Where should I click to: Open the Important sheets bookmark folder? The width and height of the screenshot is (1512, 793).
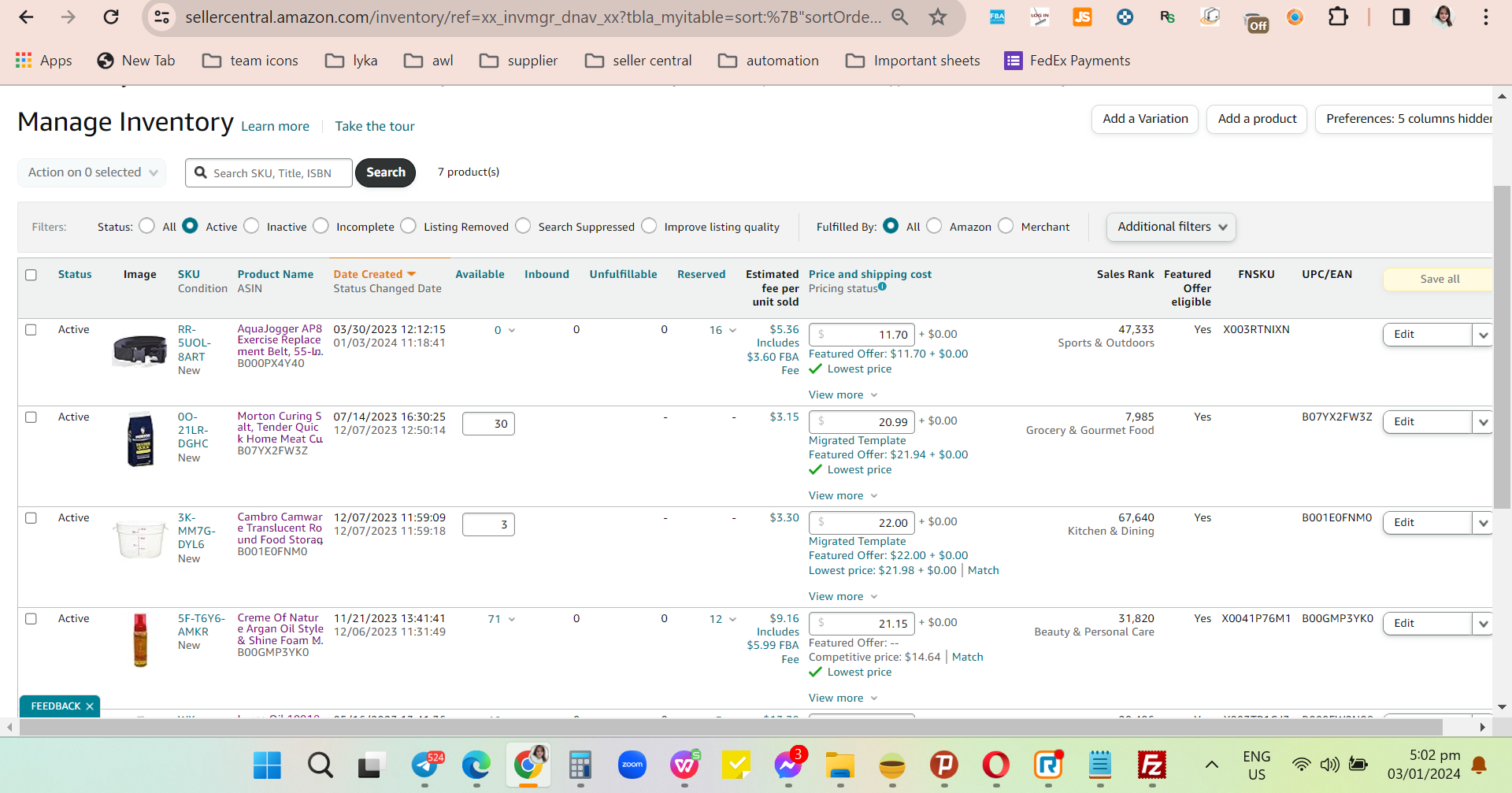tap(913, 61)
